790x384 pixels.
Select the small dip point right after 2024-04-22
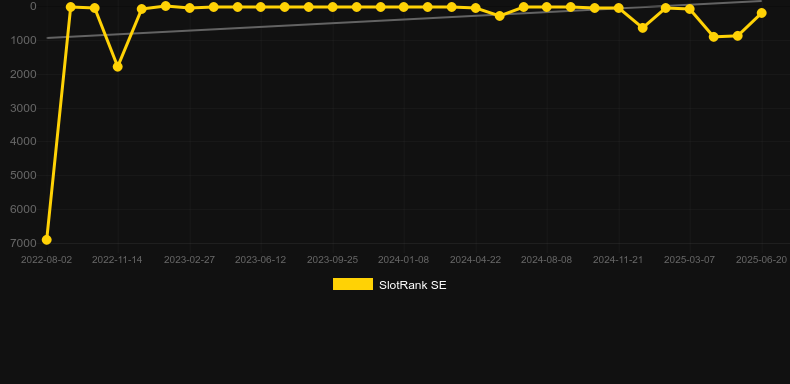click(499, 16)
